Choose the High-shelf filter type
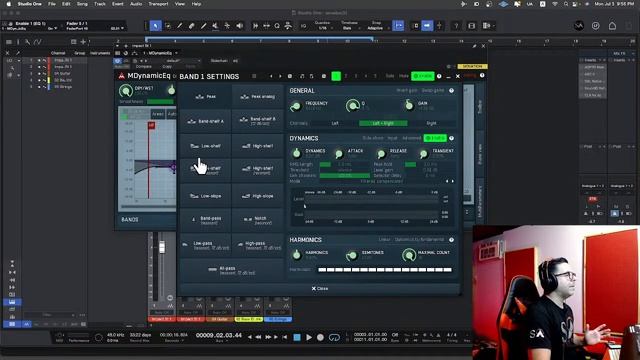 258,146
